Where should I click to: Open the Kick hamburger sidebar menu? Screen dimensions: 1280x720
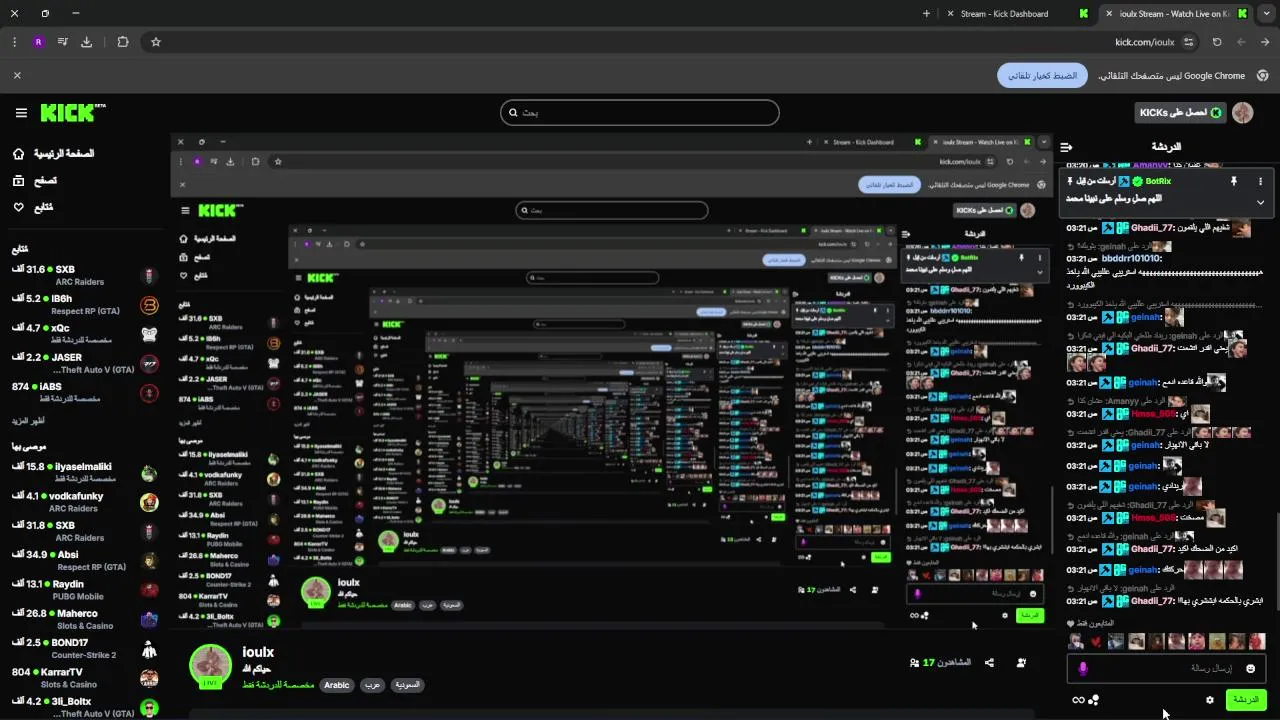click(21, 113)
